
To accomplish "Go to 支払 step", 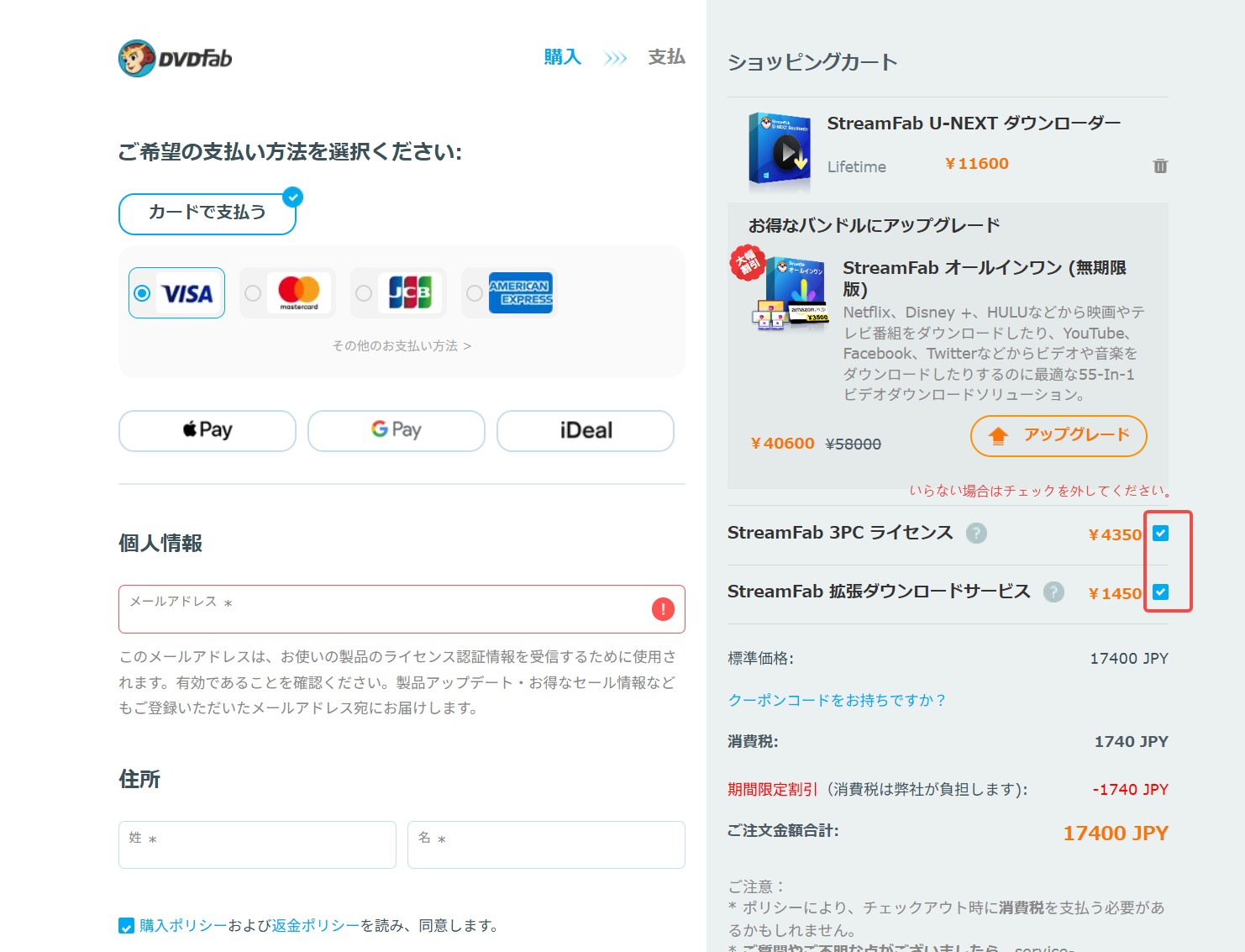I will 666,57.
